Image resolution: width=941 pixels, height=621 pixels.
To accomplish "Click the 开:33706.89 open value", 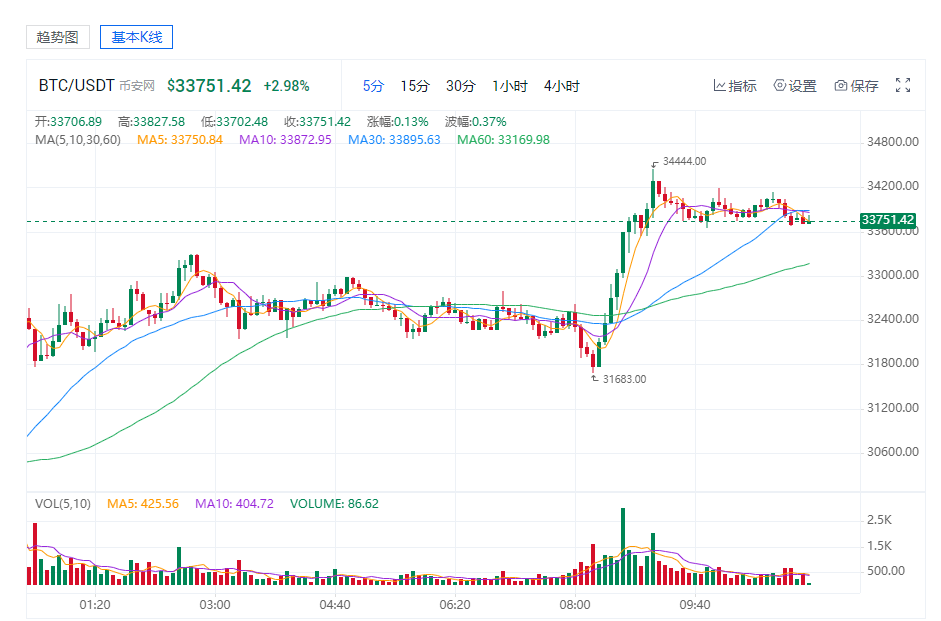I will click(68, 122).
